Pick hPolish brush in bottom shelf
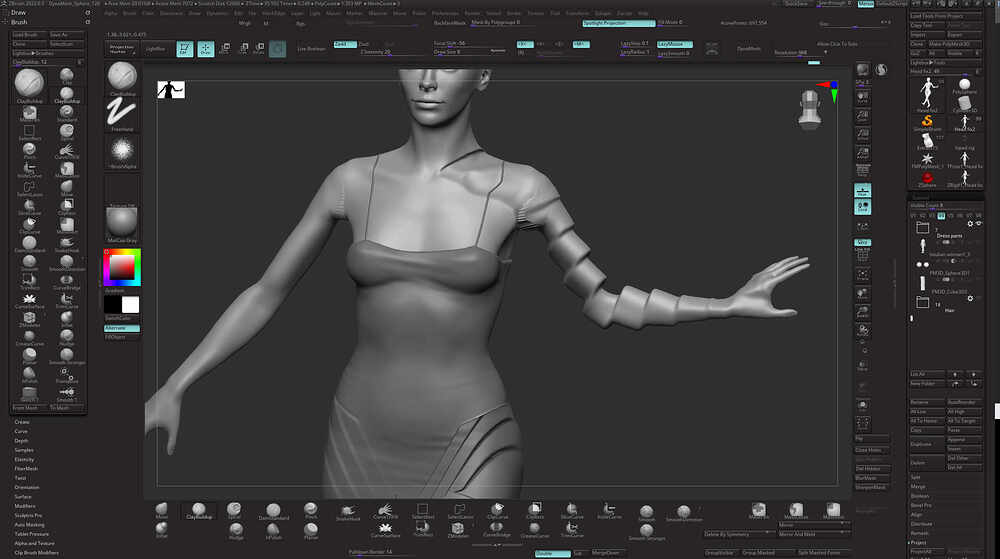Screen dimensions: 1000x559 [x=273, y=530]
